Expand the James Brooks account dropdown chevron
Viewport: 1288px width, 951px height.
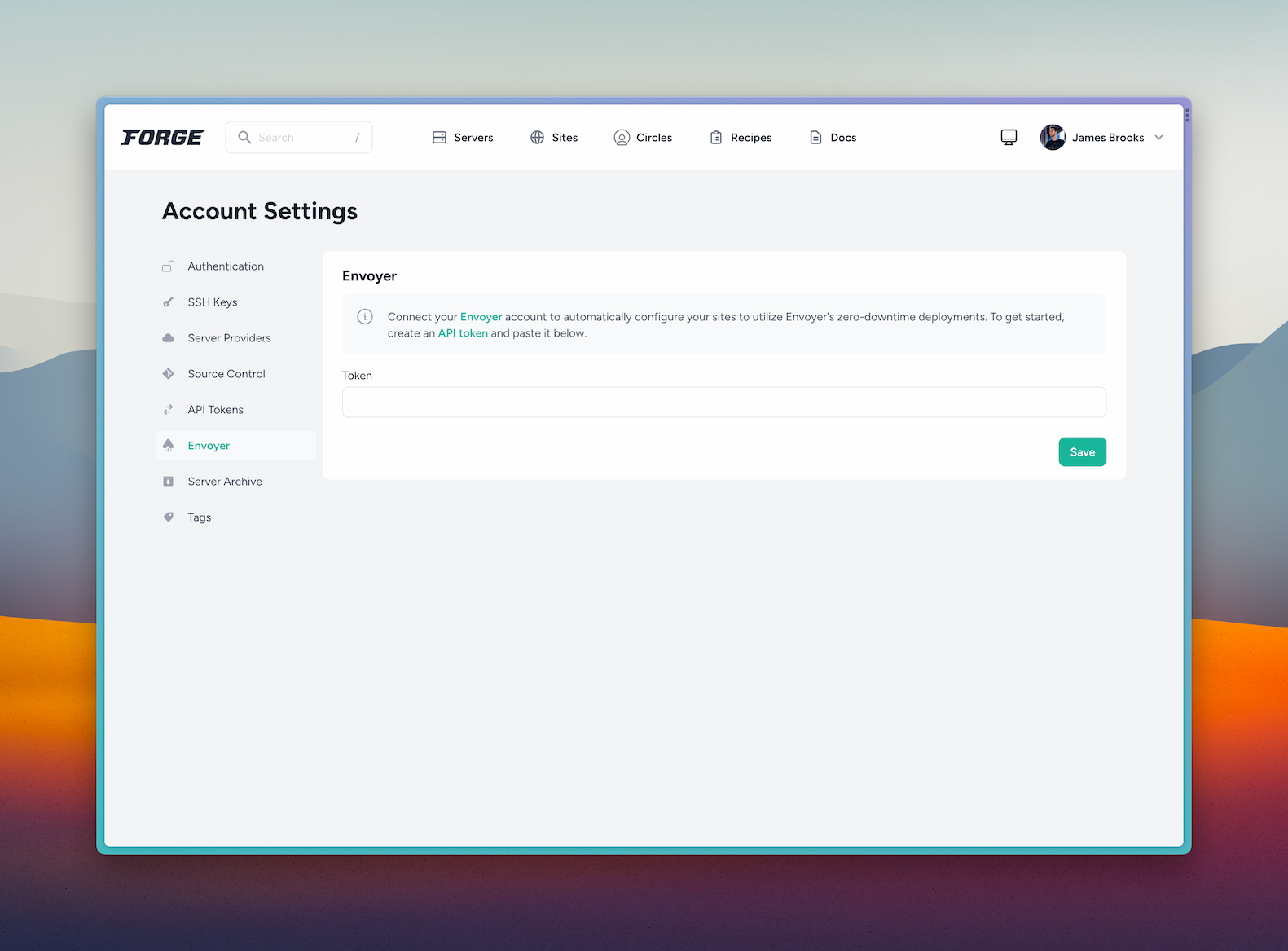click(1158, 137)
